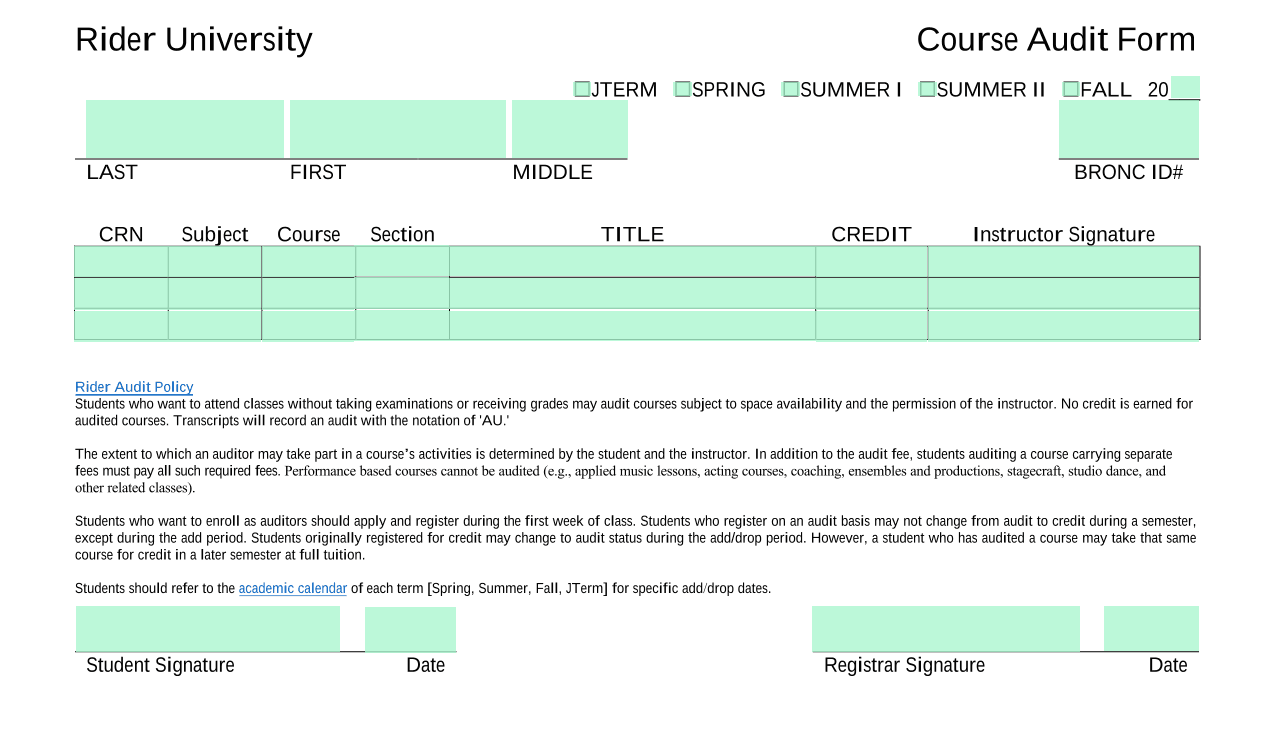Image resolution: width=1275 pixels, height=750 pixels.
Task: Click the second row Course field
Action: click(x=309, y=293)
